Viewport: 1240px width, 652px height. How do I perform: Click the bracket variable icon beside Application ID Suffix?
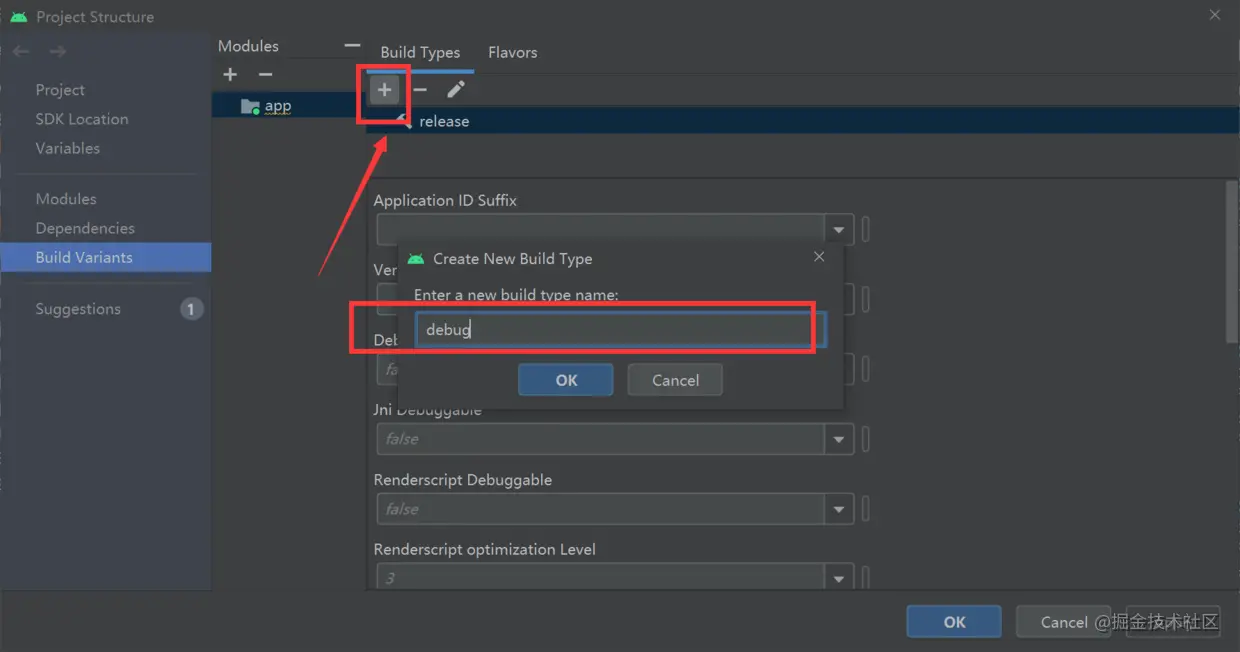(866, 230)
